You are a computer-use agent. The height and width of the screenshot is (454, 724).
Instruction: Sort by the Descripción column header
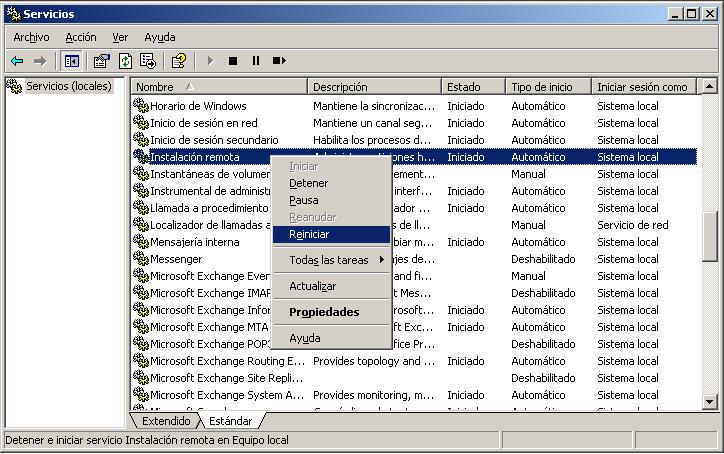click(374, 87)
